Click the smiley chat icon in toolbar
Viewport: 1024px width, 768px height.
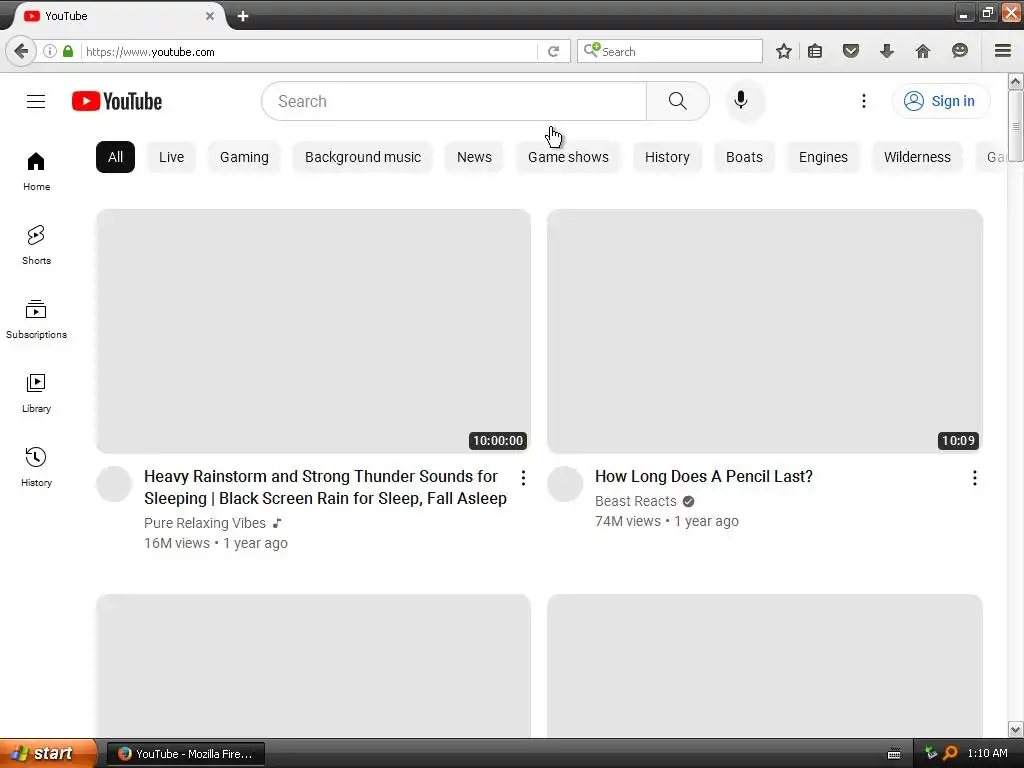[959, 51]
